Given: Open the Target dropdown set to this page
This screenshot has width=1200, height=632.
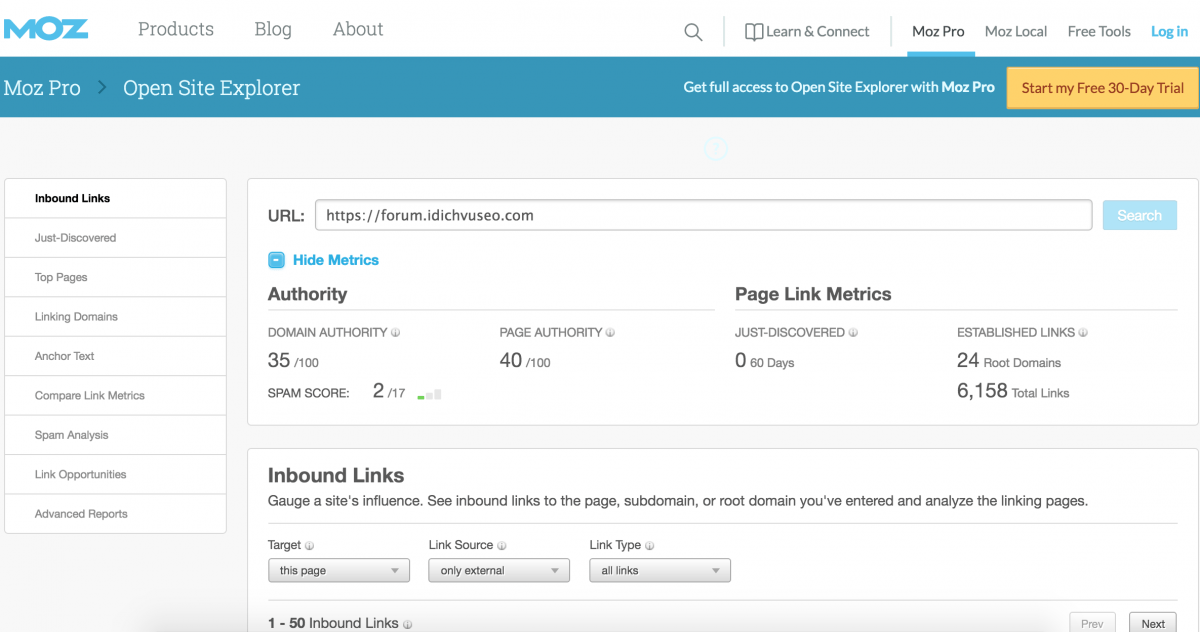Looking at the screenshot, I should [339, 570].
